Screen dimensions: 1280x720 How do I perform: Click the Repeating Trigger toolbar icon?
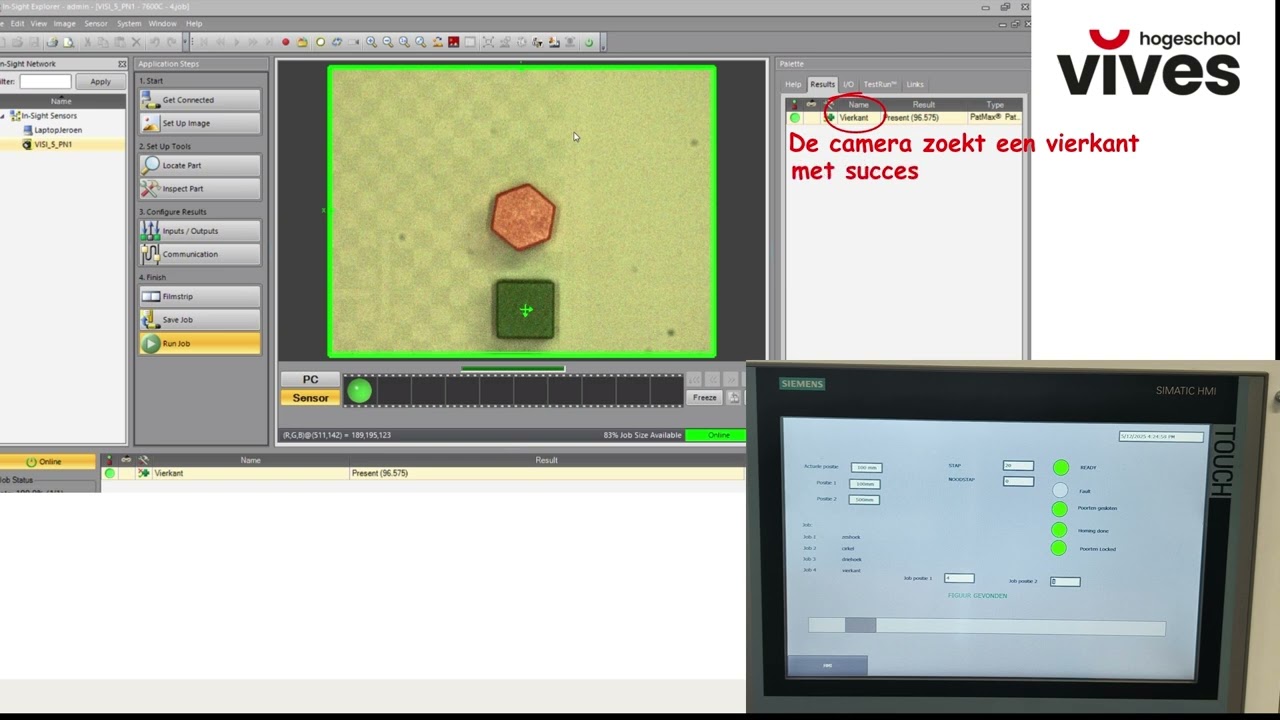click(337, 42)
